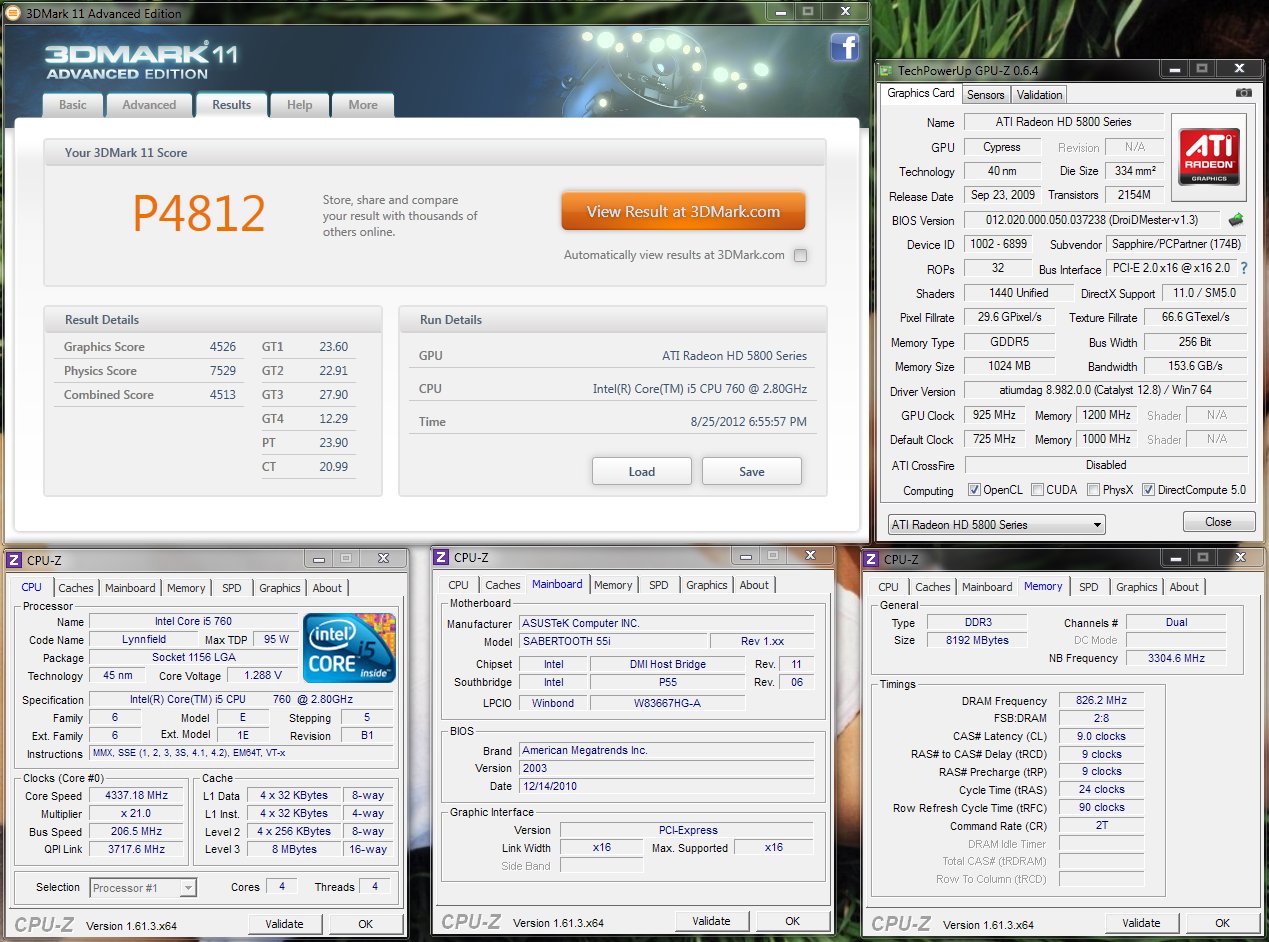This screenshot has height=942, width=1269.
Task: Click the Load button in Run Details
Action: pyautogui.click(x=642, y=472)
